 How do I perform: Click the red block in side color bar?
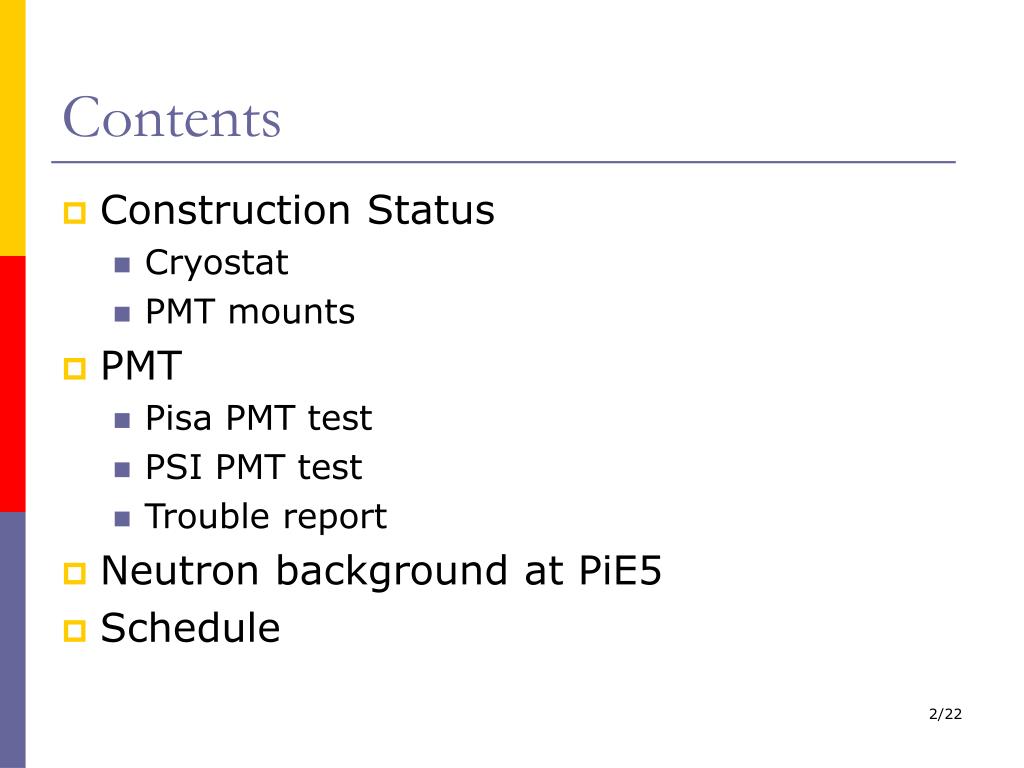tap(12, 384)
